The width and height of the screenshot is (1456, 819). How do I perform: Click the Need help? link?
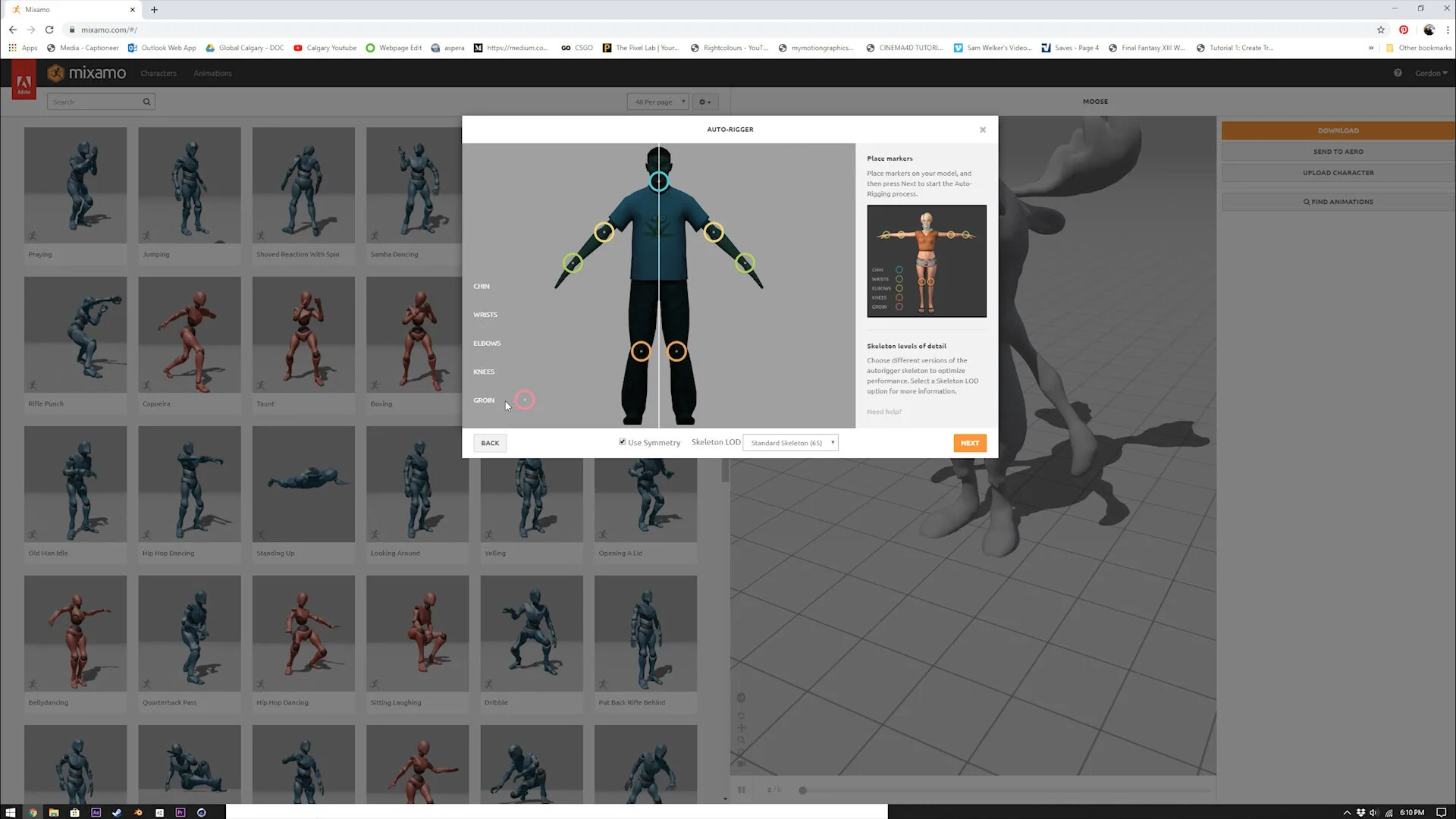click(x=884, y=412)
